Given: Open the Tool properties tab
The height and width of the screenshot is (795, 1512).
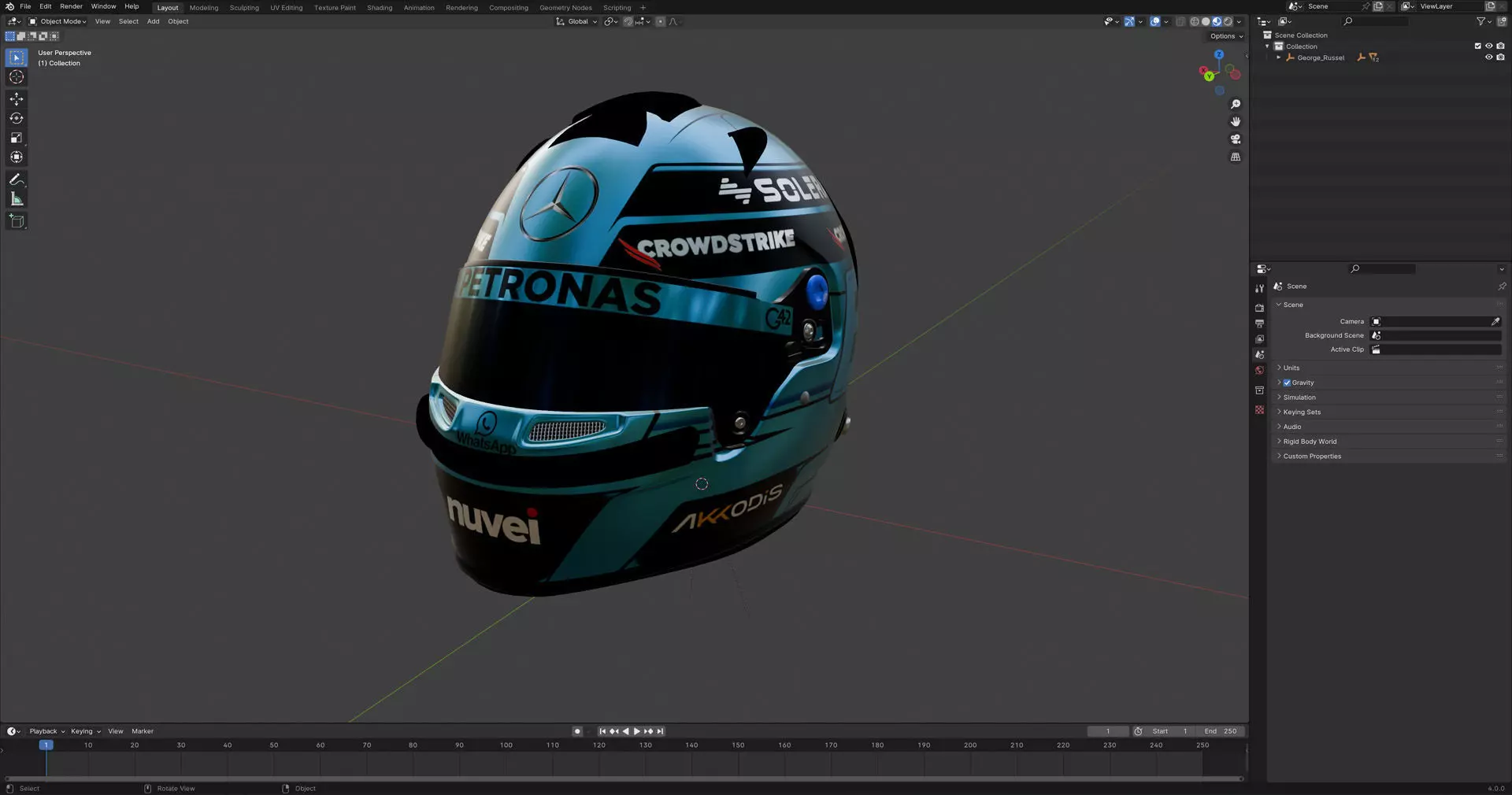Looking at the screenshot, I should tap(1259, 288).
